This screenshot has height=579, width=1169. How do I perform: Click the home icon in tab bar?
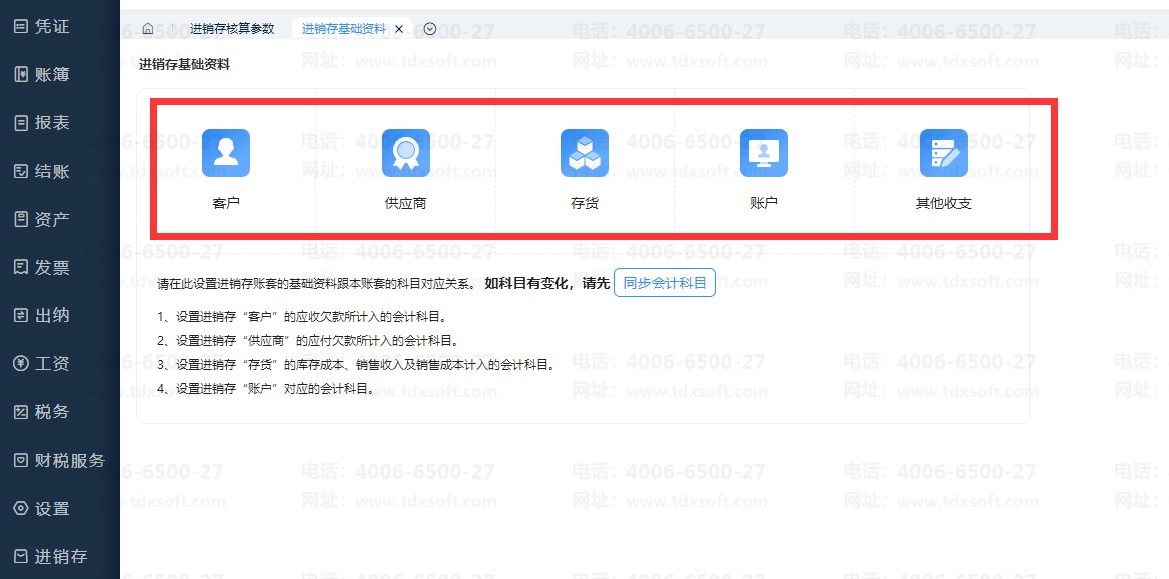coord(148,29)
